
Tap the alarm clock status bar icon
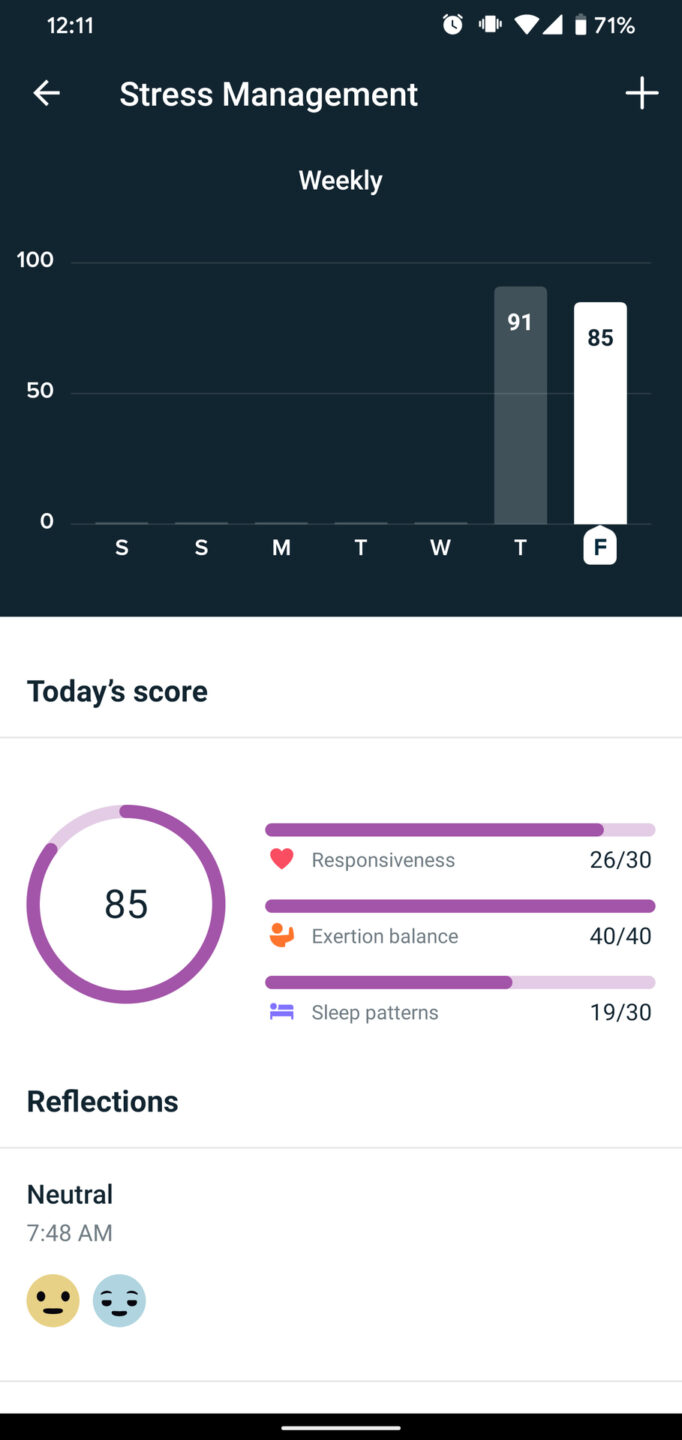pos(453,25)
